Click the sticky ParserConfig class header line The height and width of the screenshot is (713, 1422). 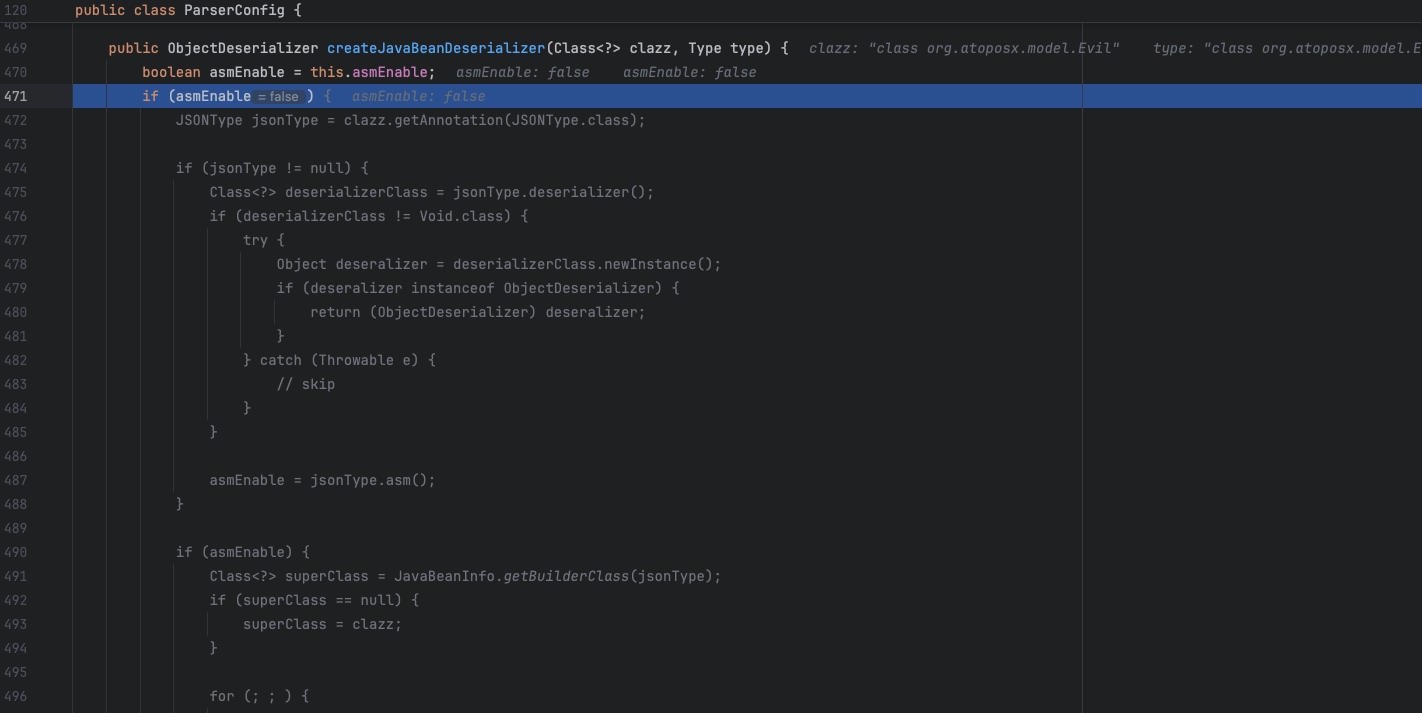[x=188, y=10]
